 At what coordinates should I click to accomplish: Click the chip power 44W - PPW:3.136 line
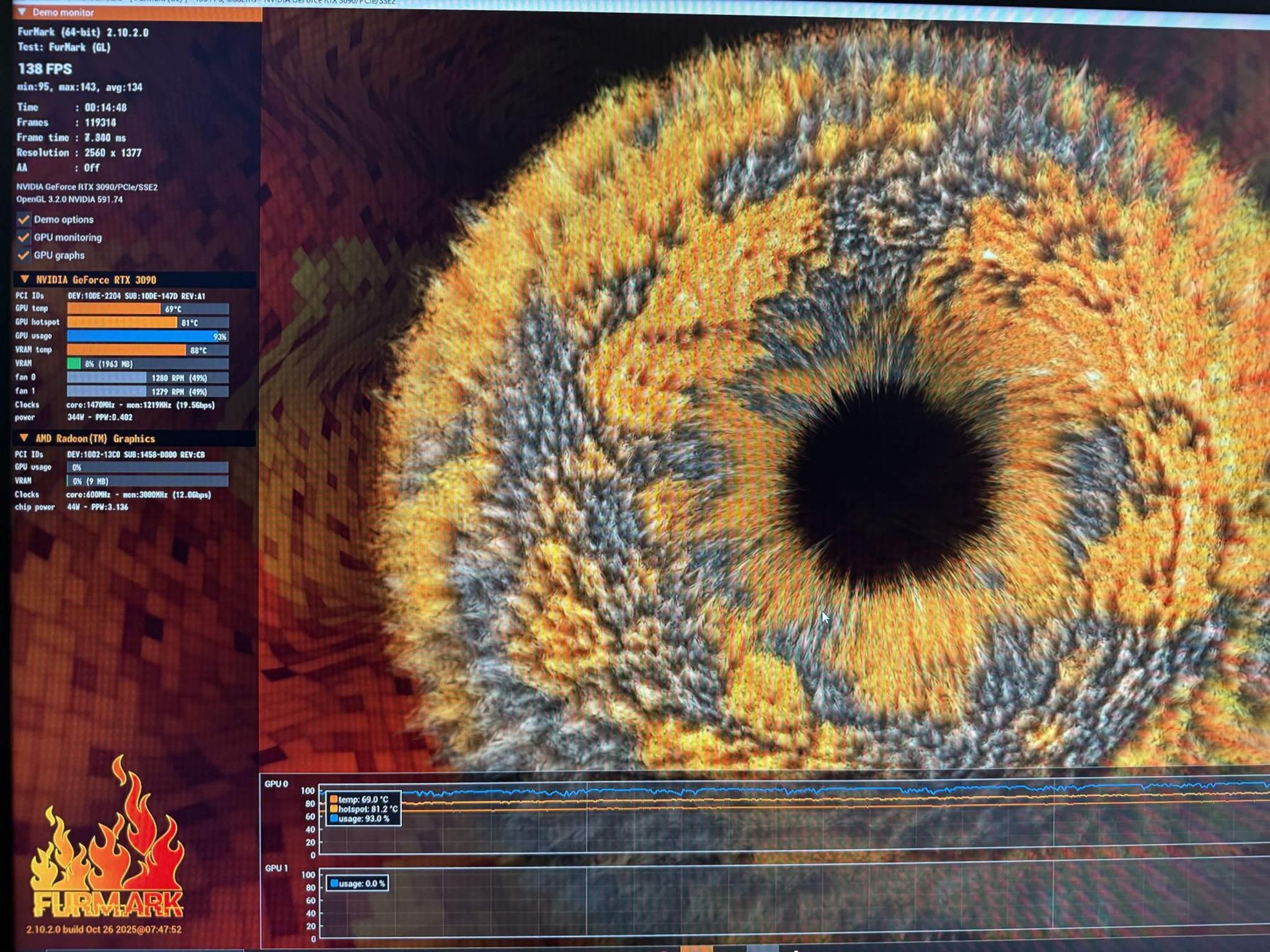(97, 507)
